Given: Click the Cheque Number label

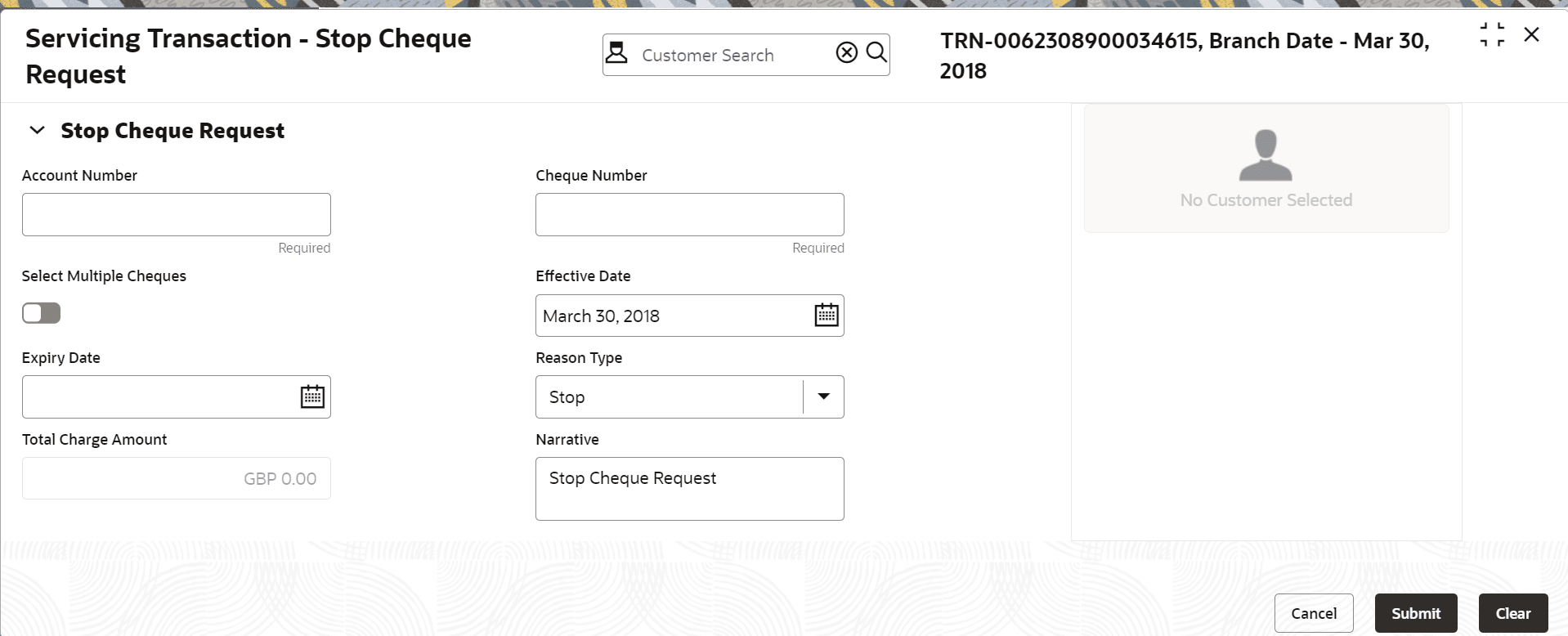Looking at the screenshot, I should coord(591,176).
